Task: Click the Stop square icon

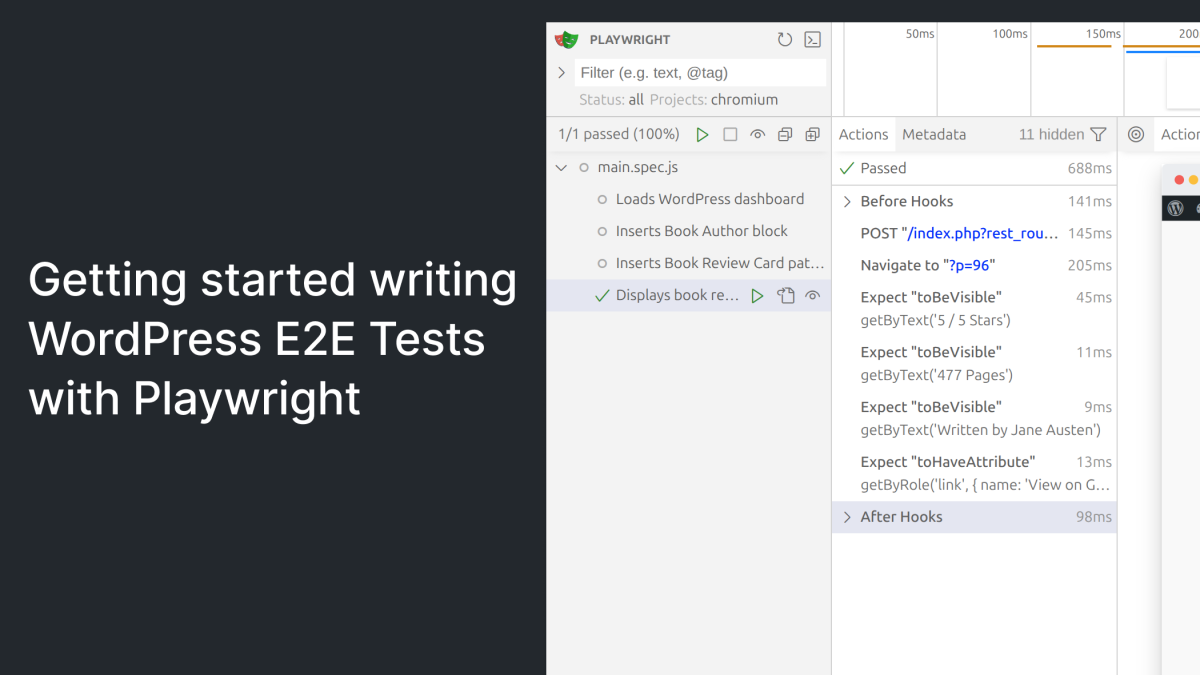Action: pyautogui.click(x=730, y=134)
